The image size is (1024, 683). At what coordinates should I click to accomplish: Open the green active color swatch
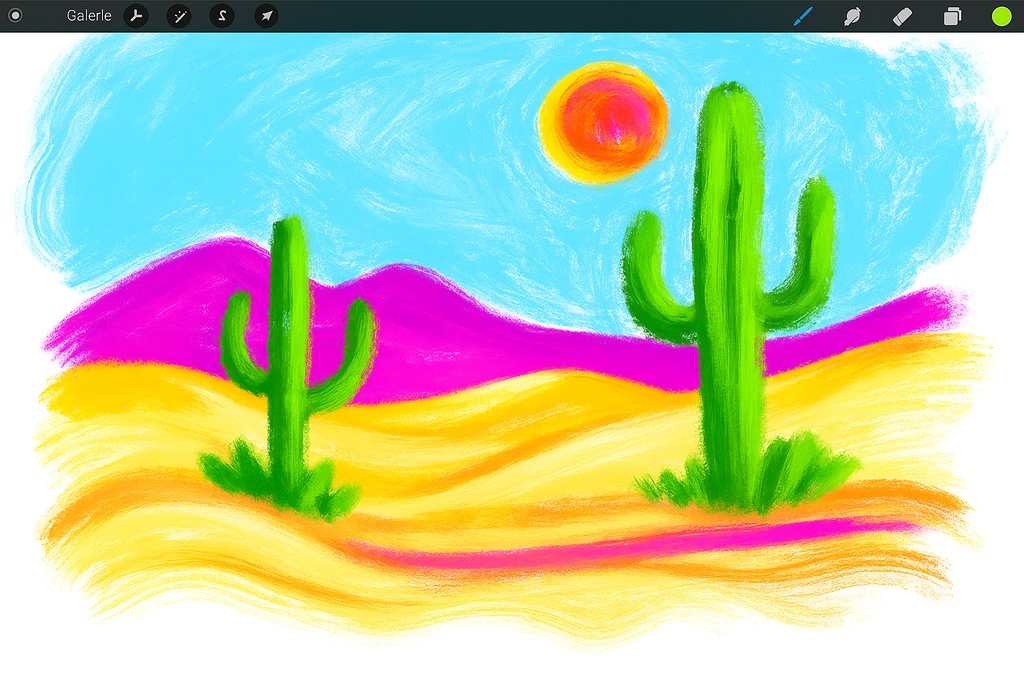point(1001,16)
